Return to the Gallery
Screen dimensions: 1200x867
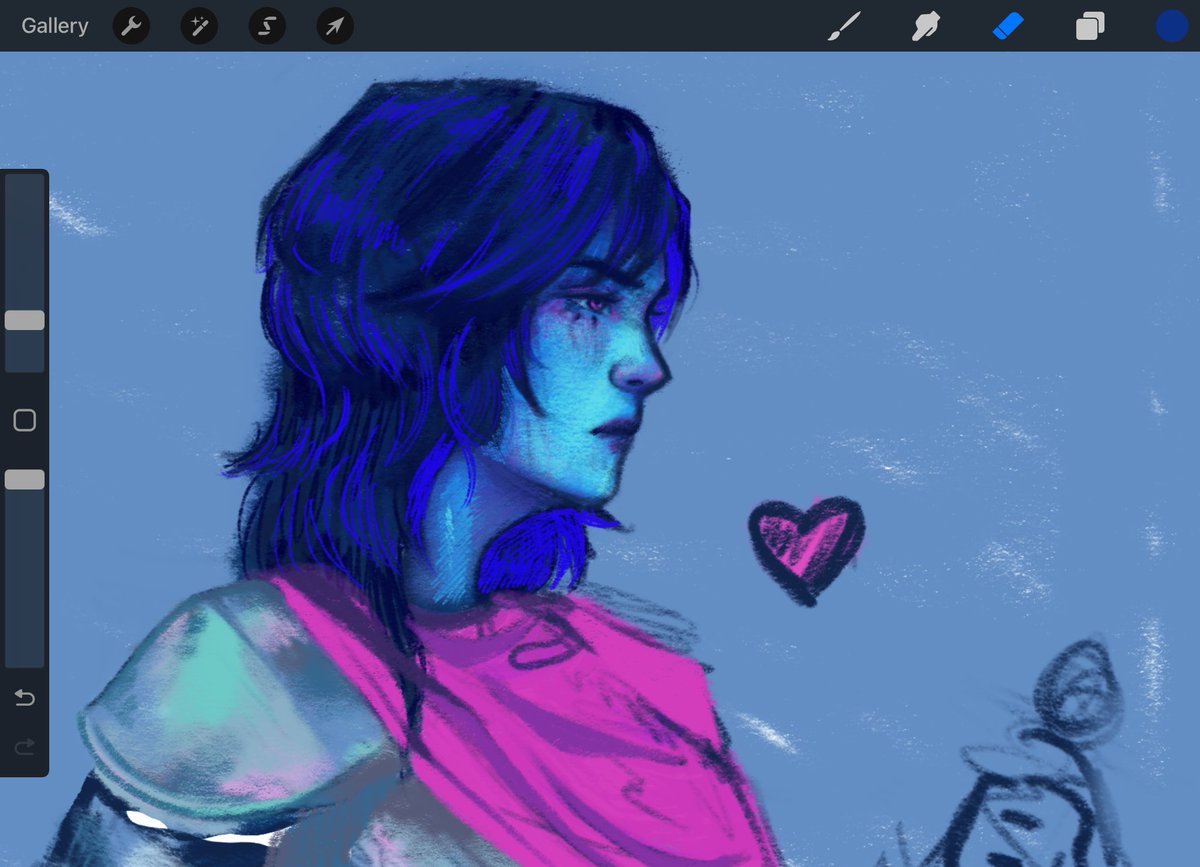54,26
